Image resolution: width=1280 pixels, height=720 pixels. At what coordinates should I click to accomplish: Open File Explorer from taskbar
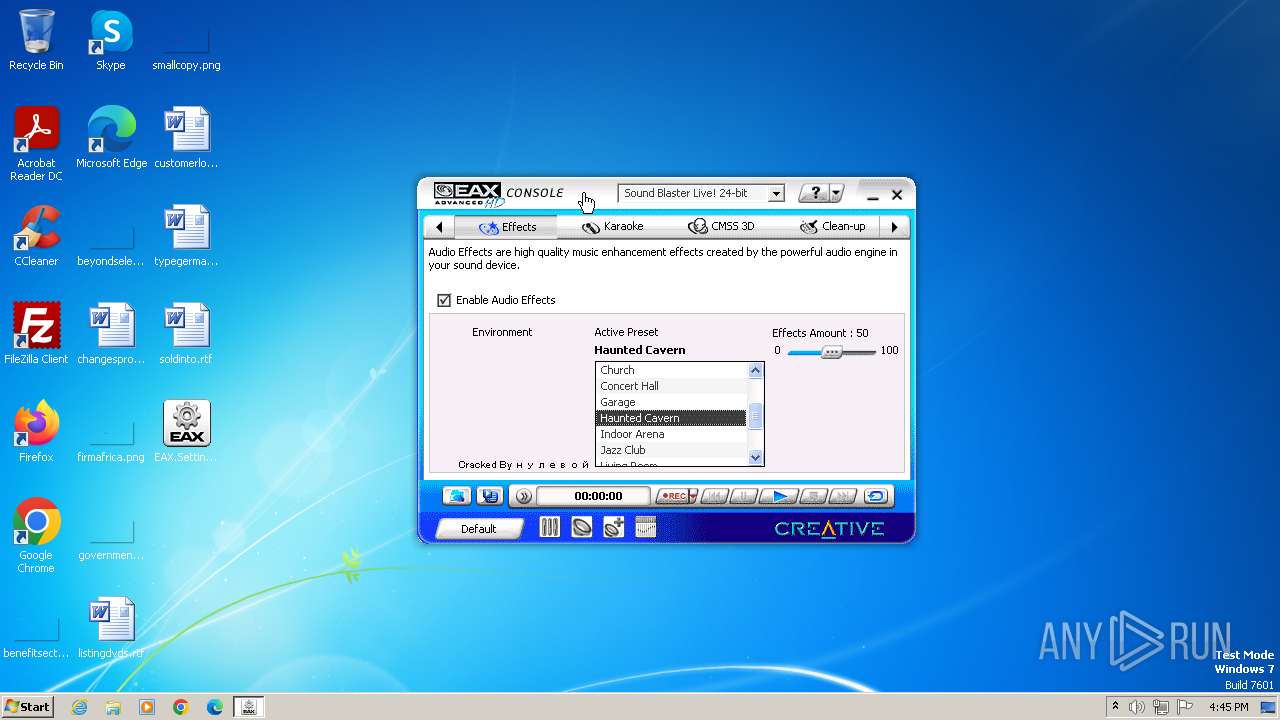coord(113,707)
